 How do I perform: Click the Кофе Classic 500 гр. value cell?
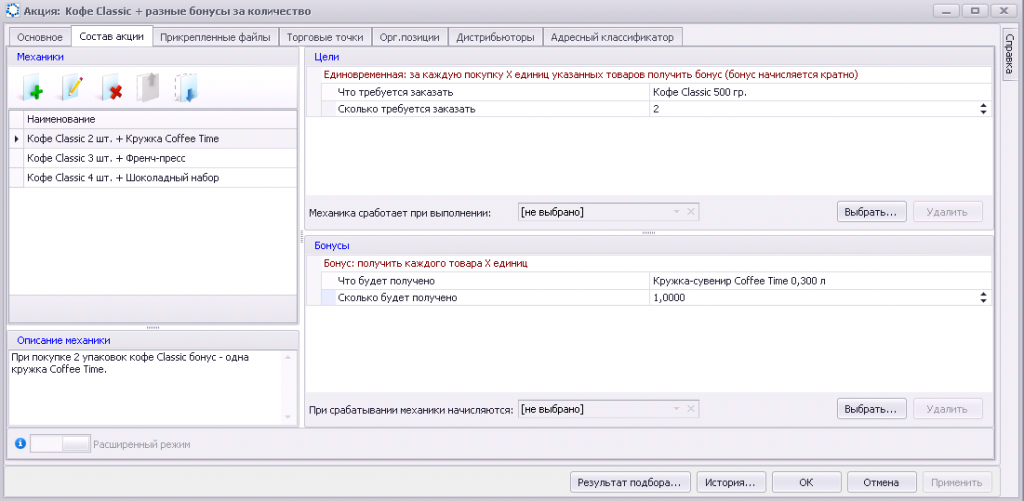click(820, 92)
